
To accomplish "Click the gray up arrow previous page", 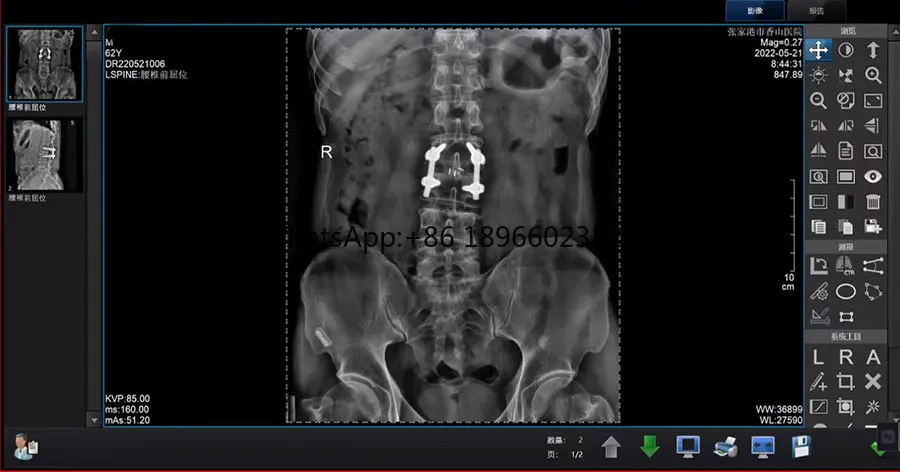I will click(611, 446).
